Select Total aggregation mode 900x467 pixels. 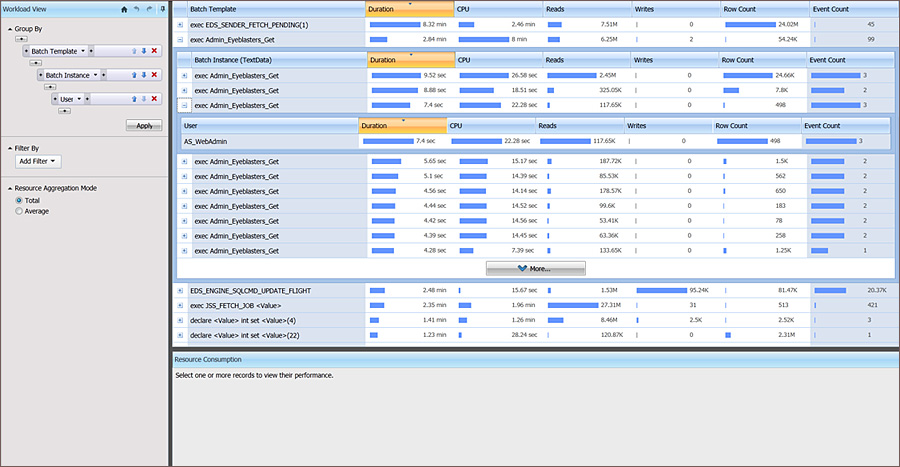pyautogui.click(x=19, y=200)
